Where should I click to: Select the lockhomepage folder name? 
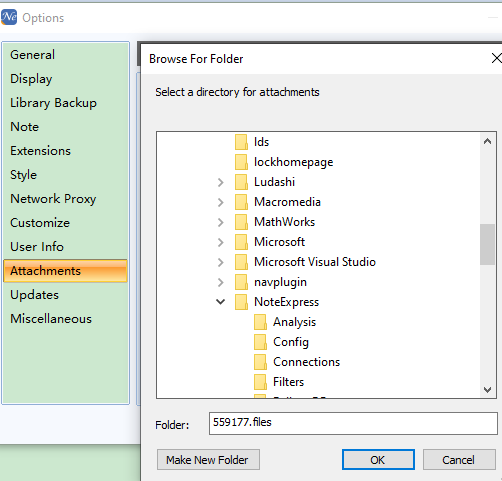294,162
